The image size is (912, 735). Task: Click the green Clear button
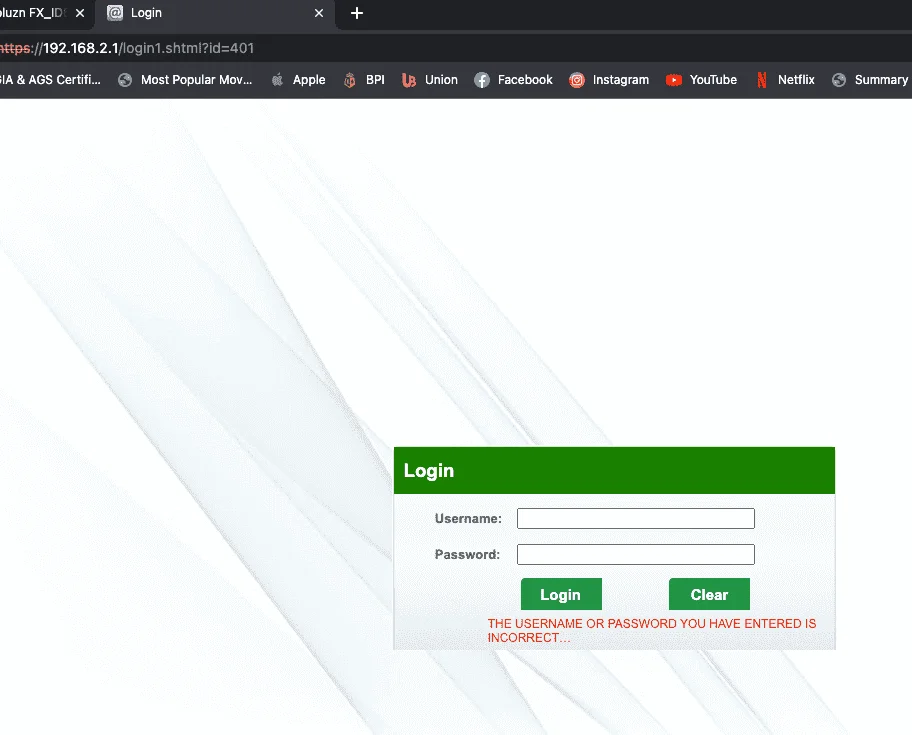(709, 594)
